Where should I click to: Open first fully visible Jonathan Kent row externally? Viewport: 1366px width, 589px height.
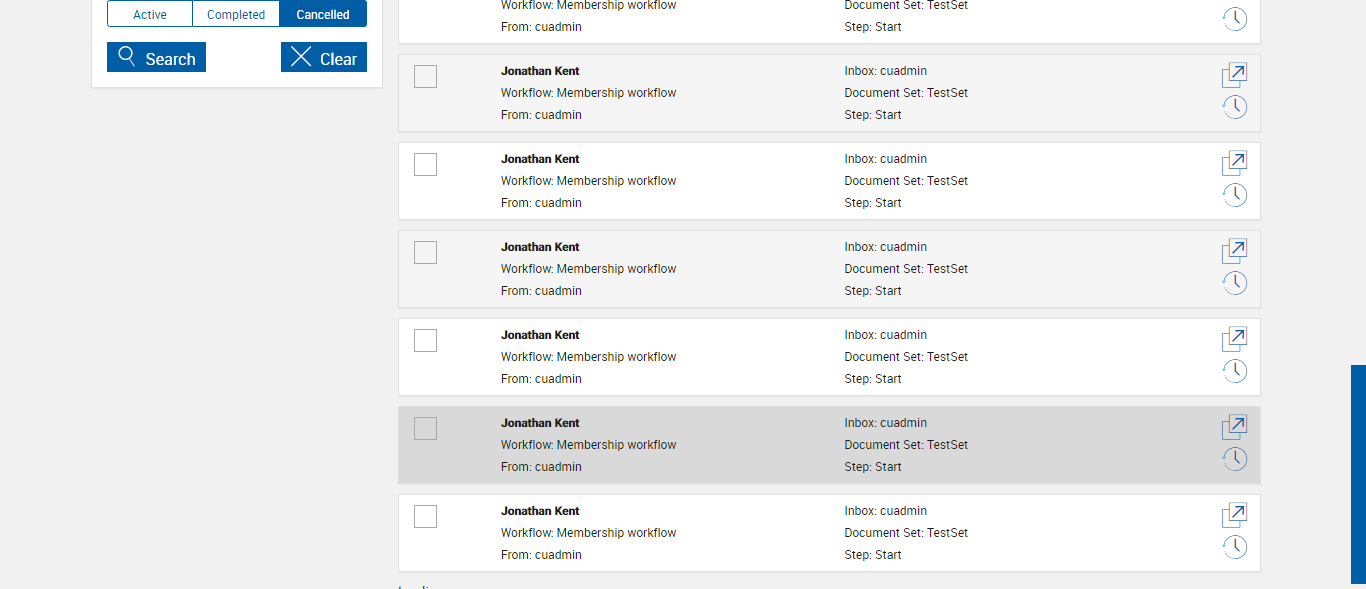click(x=1235, y=75)
